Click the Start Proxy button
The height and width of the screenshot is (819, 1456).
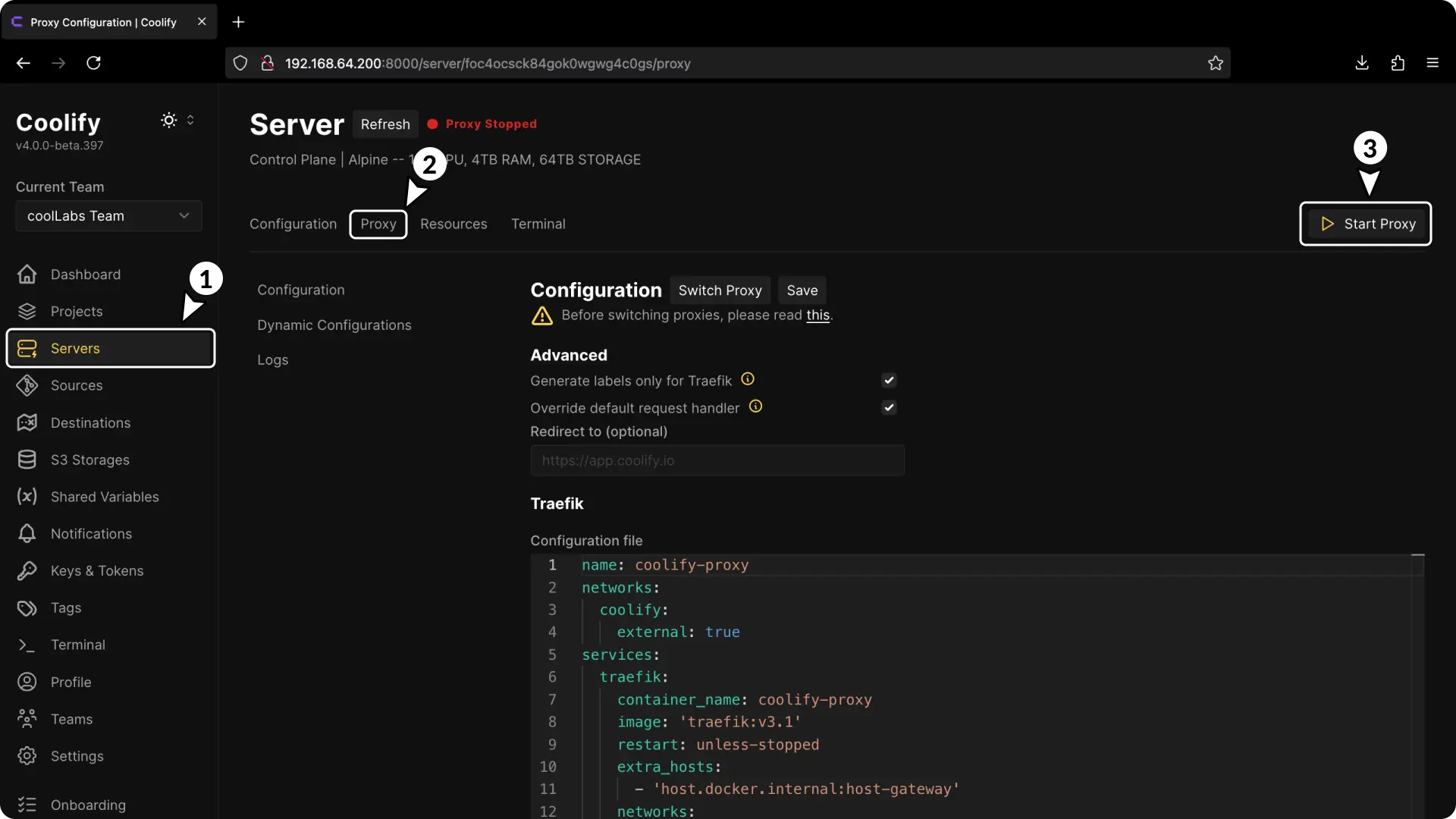click(x=1366, y=224)
